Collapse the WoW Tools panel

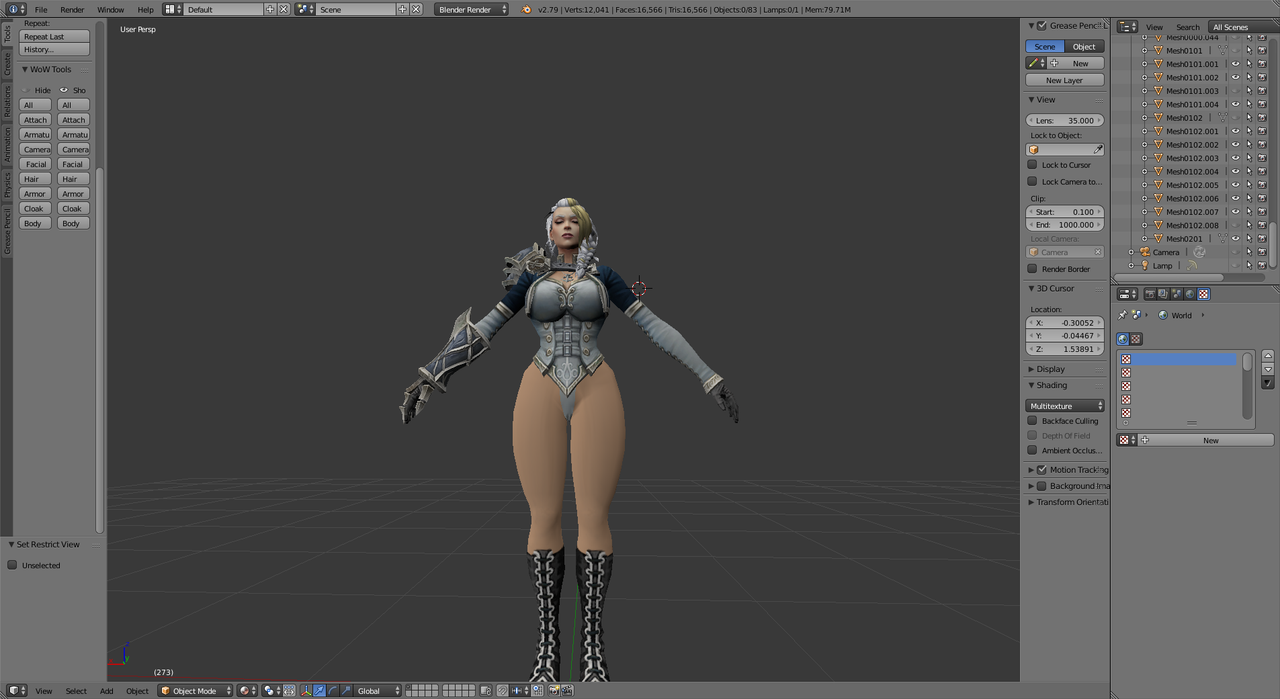click(25, 69)
